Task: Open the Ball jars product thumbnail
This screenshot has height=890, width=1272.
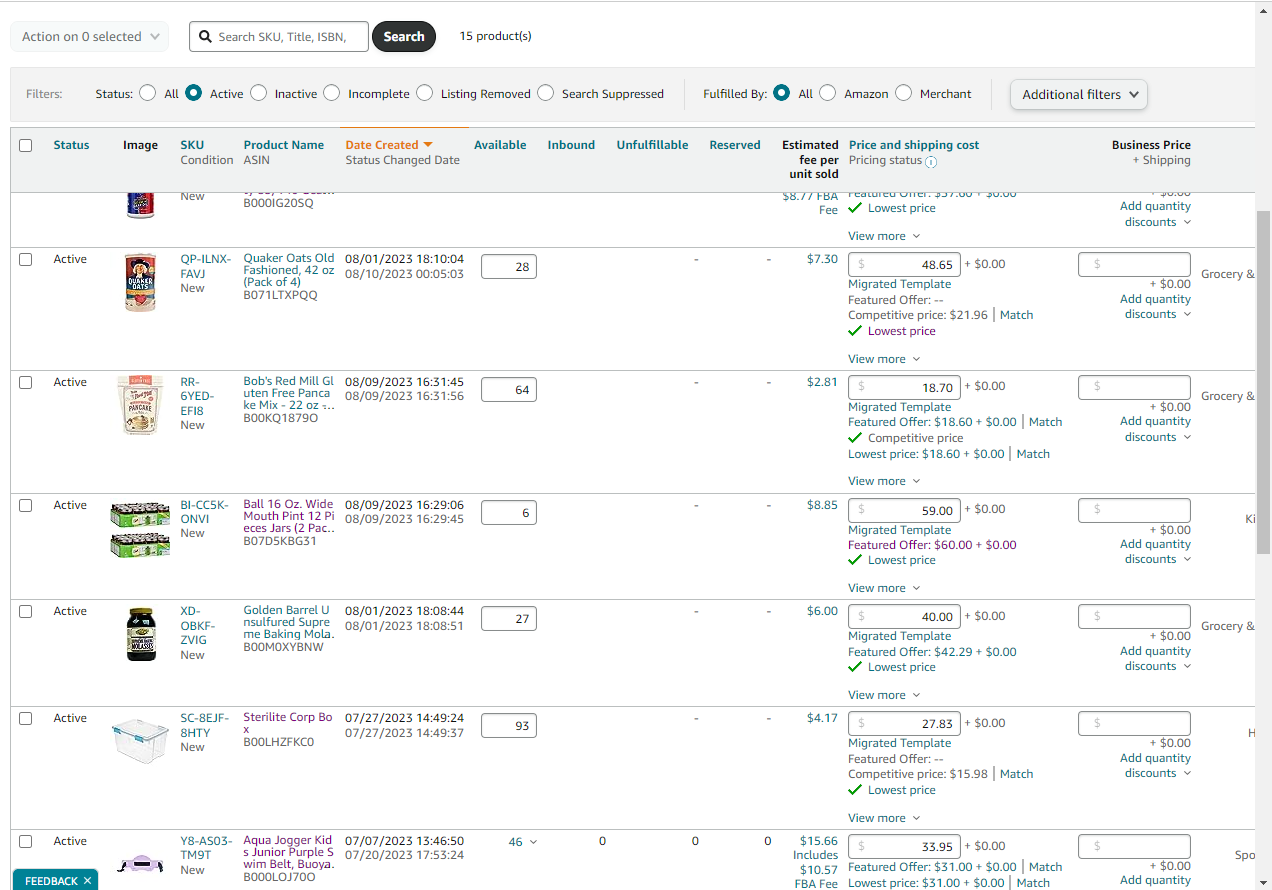Action: (x=140, y=530)
